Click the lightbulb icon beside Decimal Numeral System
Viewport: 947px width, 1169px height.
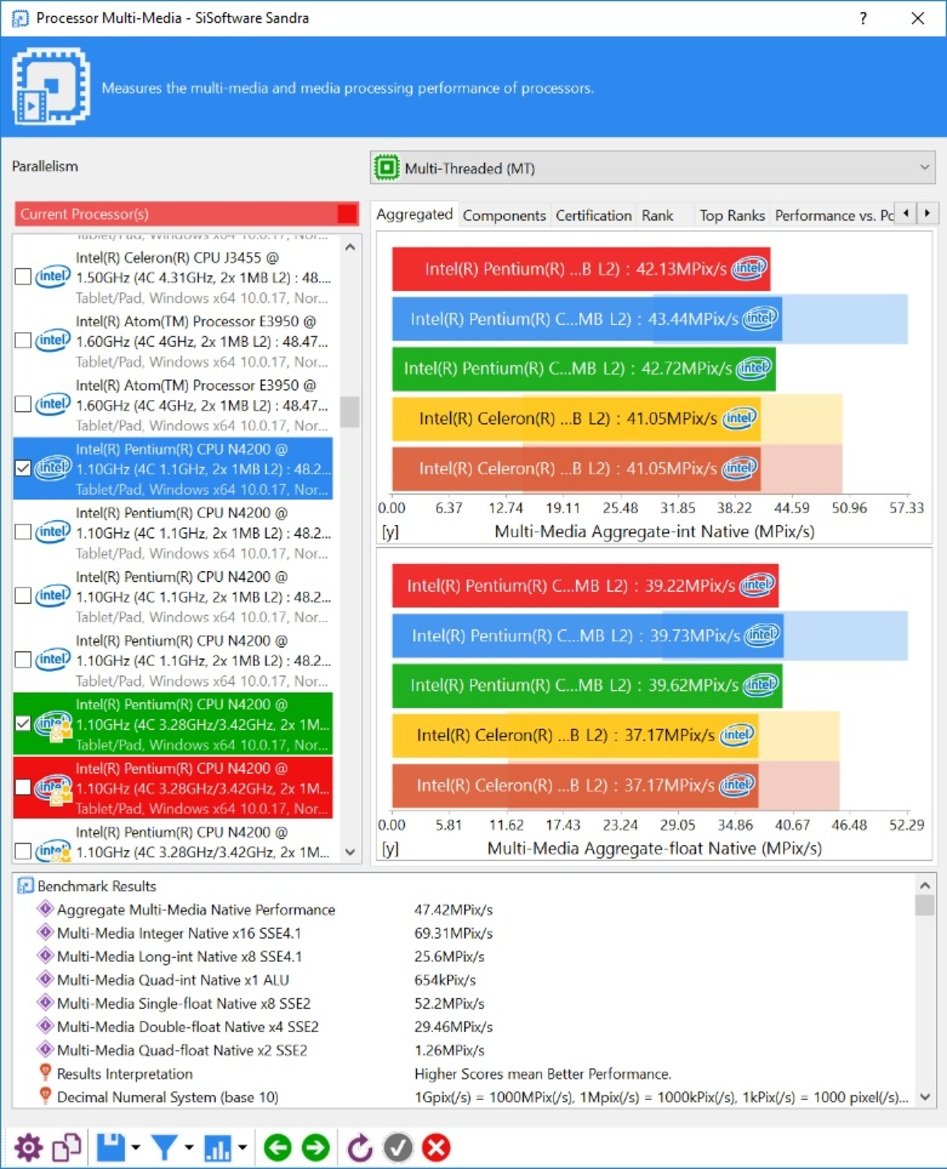45,1096
